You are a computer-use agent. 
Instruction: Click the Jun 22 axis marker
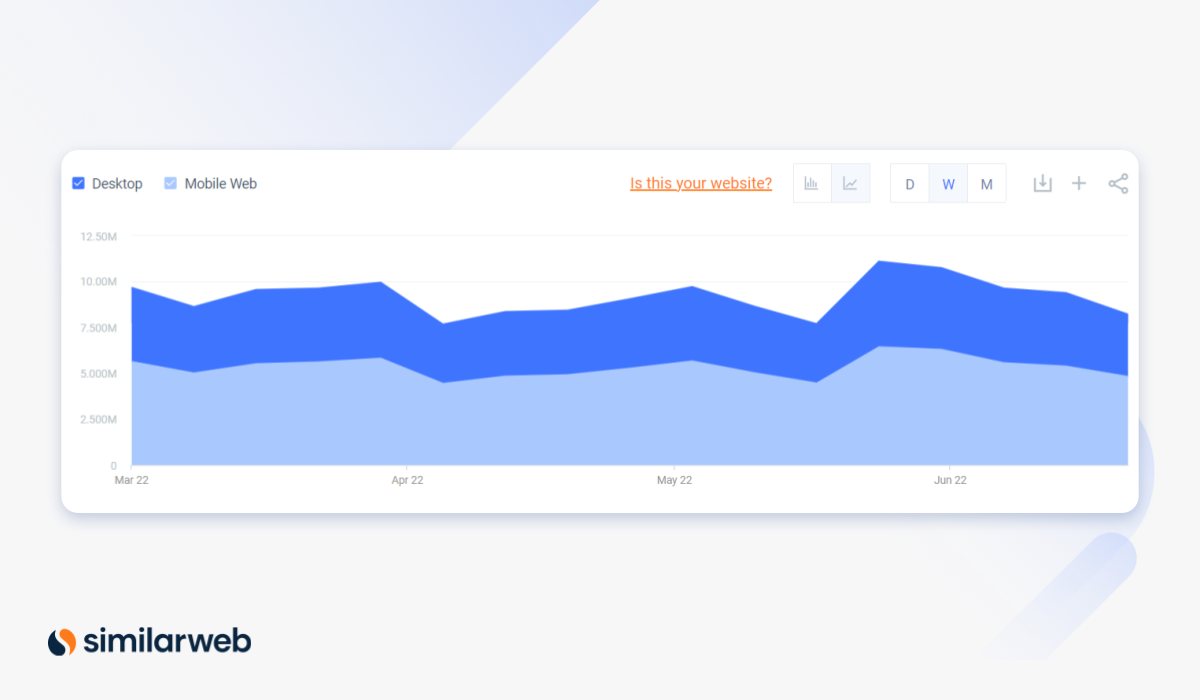tap(949, 481)
